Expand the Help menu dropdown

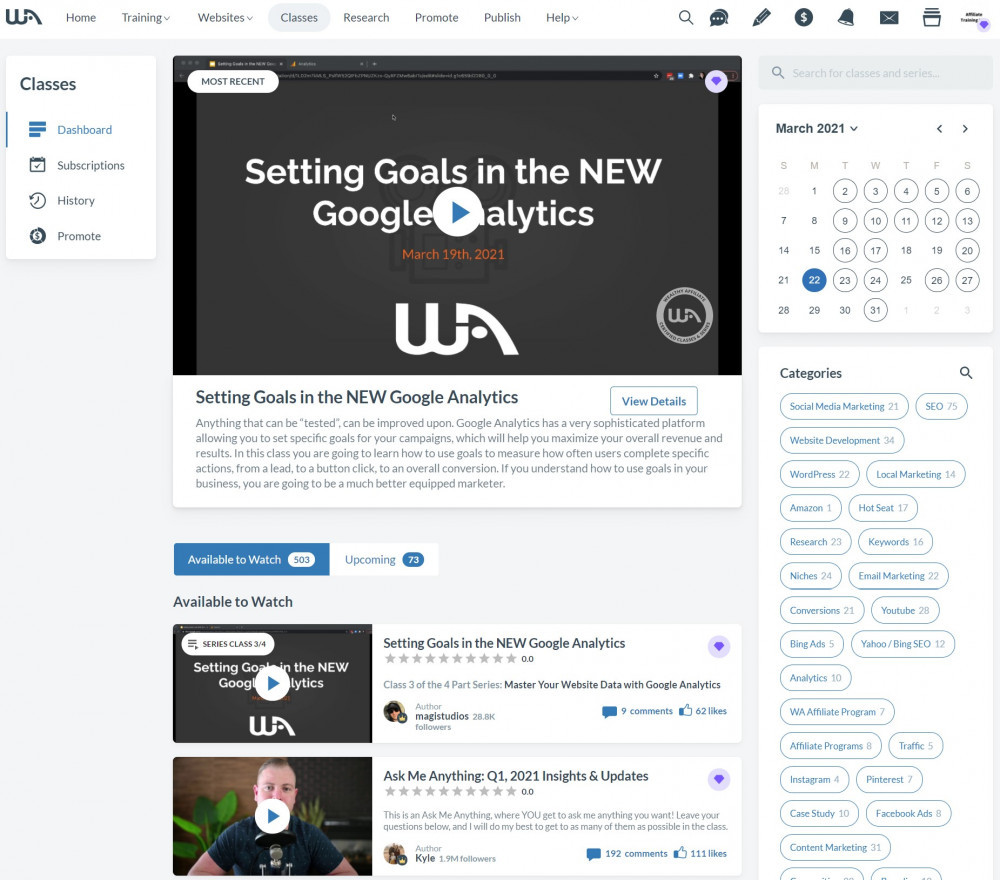[x=562, y=18]
